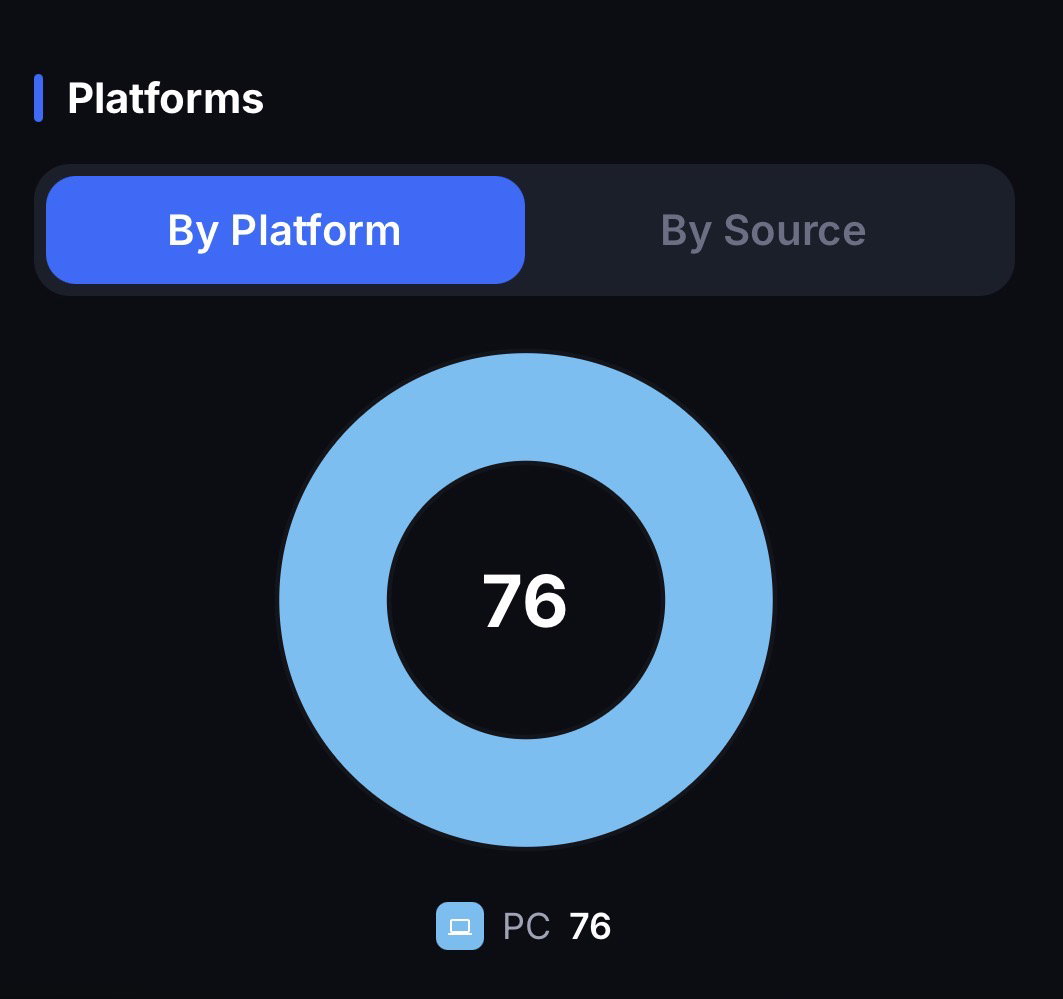Screen dimensions: 1063x999
Task: Click the word Platform in the active toggle
Action: tap(316, 230)
